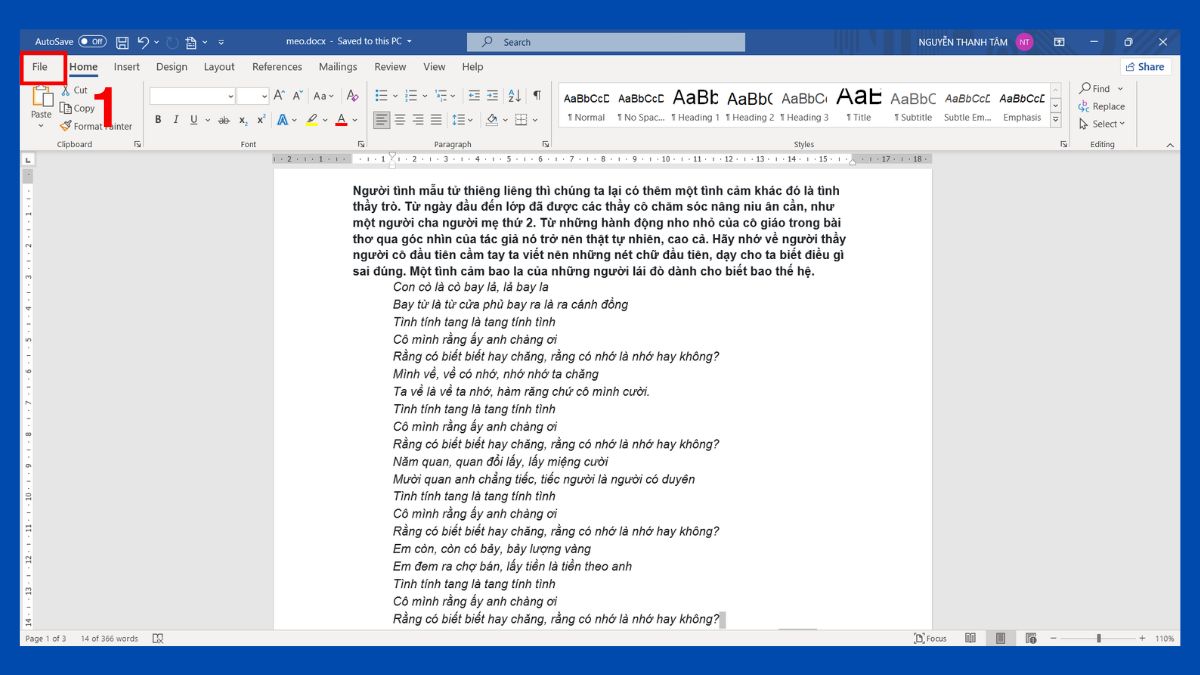This screenshot has height=675, width=1200.
Task: Toggle Italic formatting
Action: point(176,119)
